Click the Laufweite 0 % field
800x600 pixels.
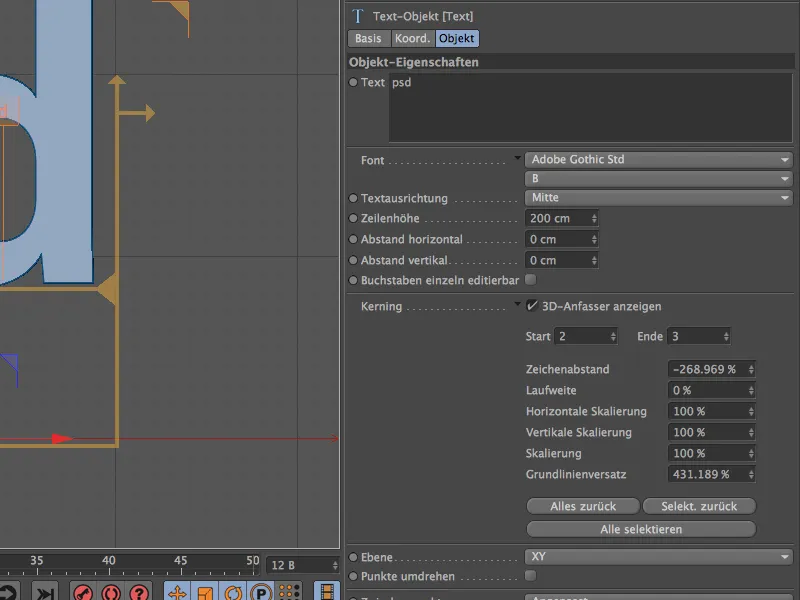[712, 390]
